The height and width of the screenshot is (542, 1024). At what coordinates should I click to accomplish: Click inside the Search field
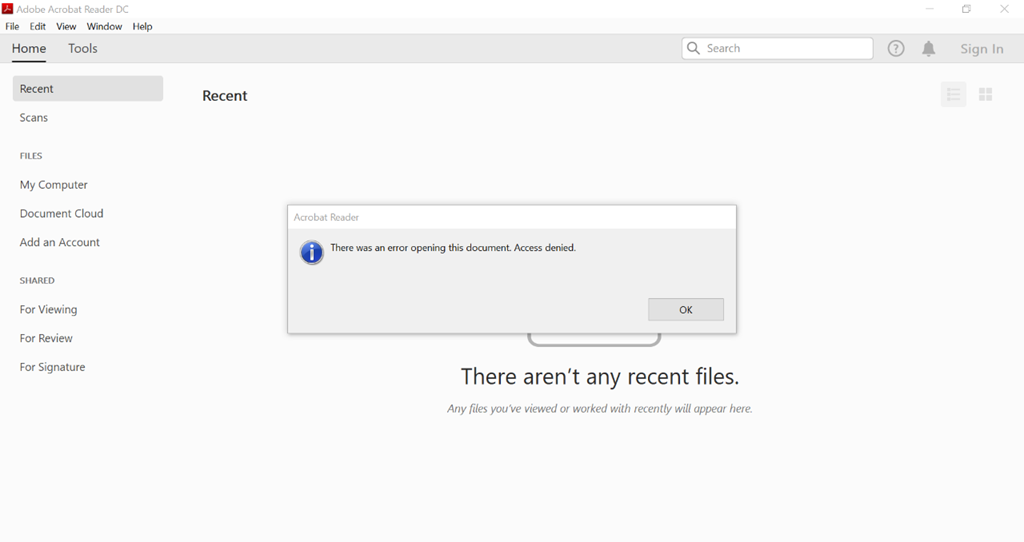(x=785, y=48)
